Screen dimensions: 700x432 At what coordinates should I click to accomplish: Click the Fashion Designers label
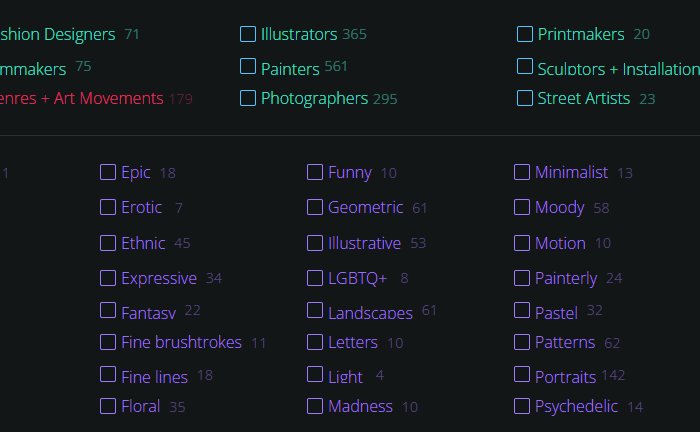pyautogui.click(x=58, y=34)
